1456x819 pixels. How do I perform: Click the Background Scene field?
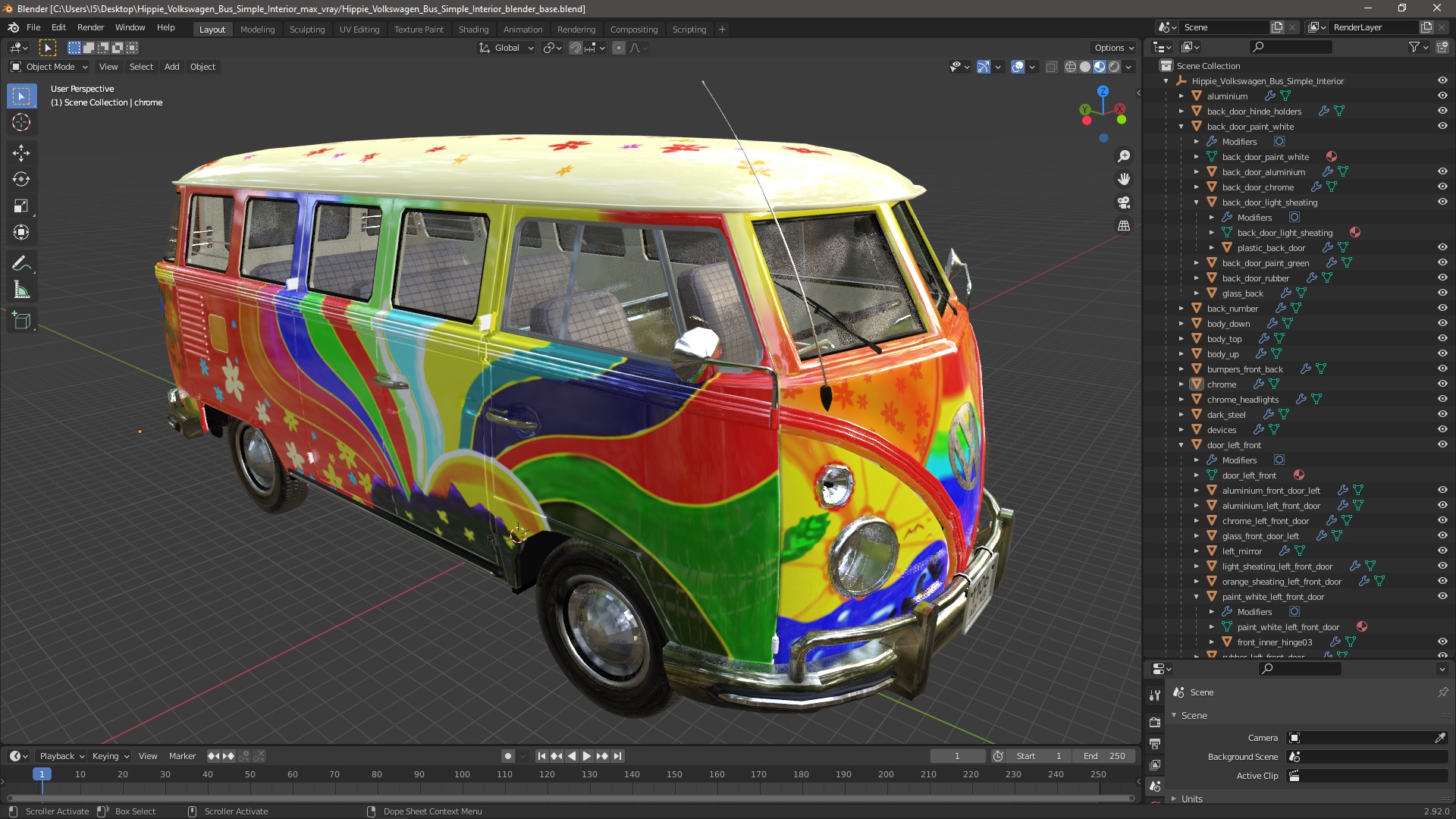(x=1367, y=757)
